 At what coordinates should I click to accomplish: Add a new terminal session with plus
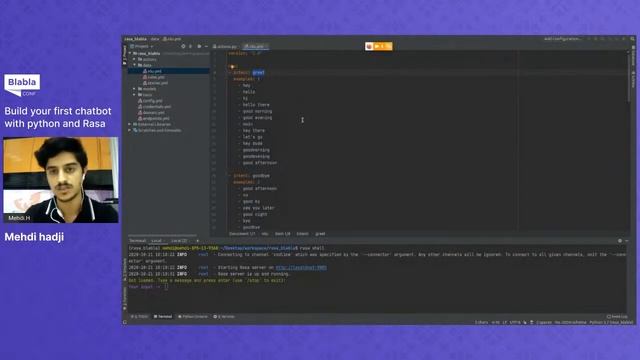tap(198, 241)
